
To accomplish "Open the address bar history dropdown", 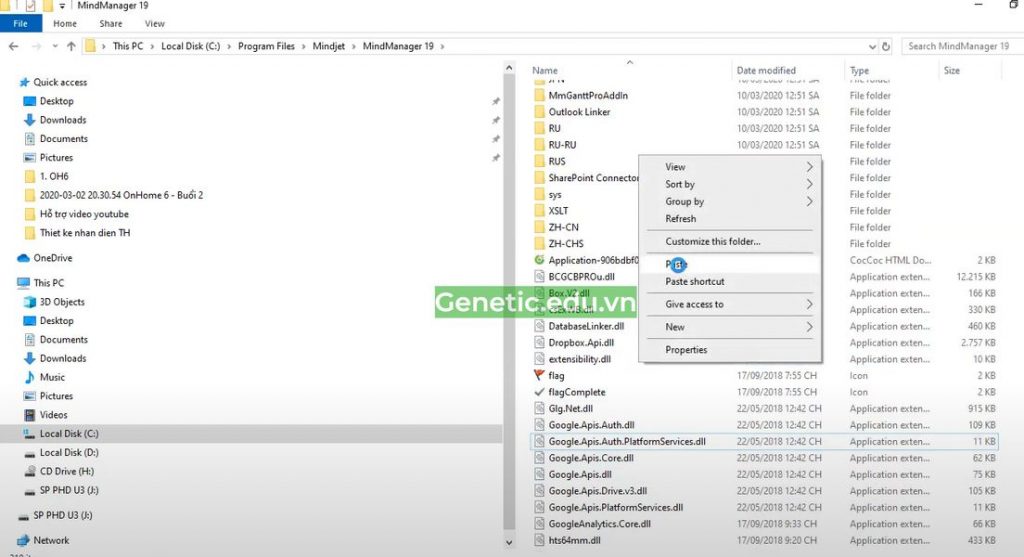I will [872, 46].
